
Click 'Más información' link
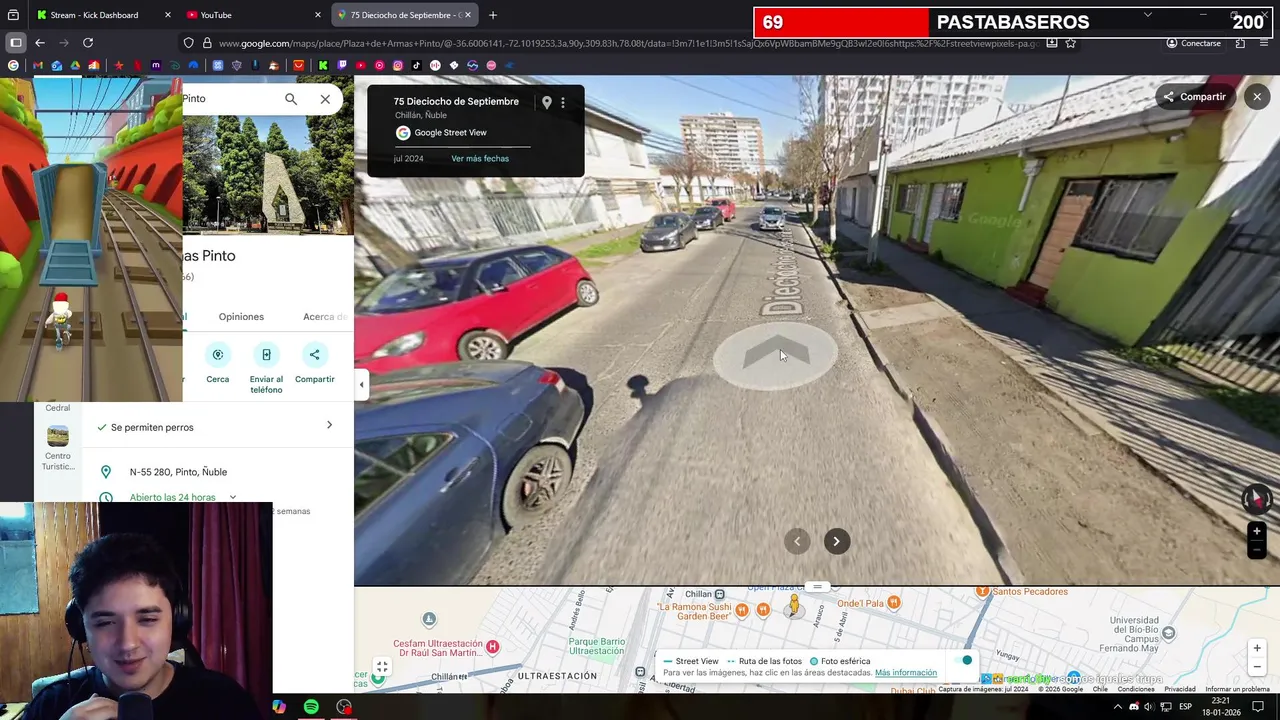(x=905, y=673)
